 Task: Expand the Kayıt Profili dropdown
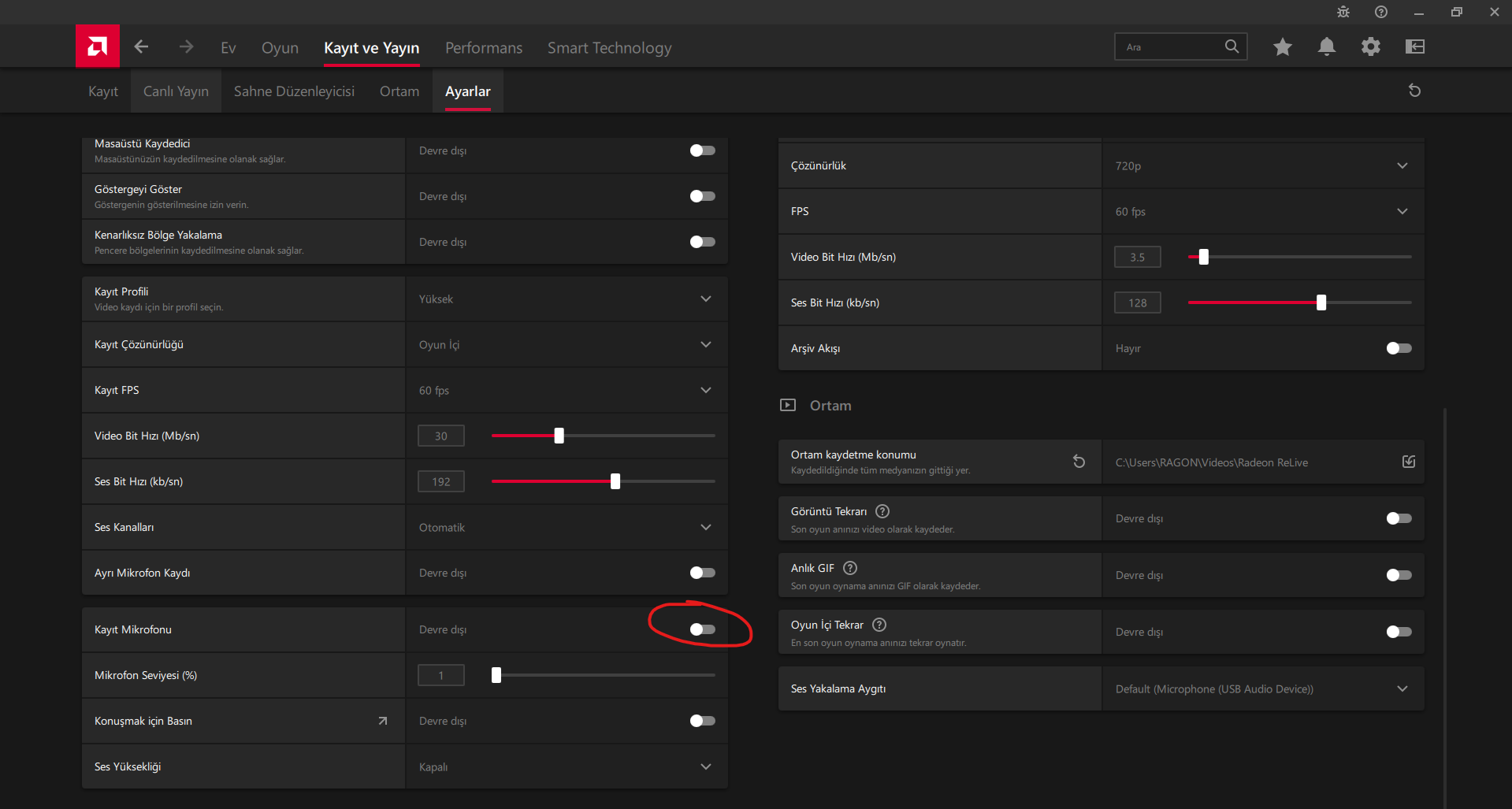point(705,299)
